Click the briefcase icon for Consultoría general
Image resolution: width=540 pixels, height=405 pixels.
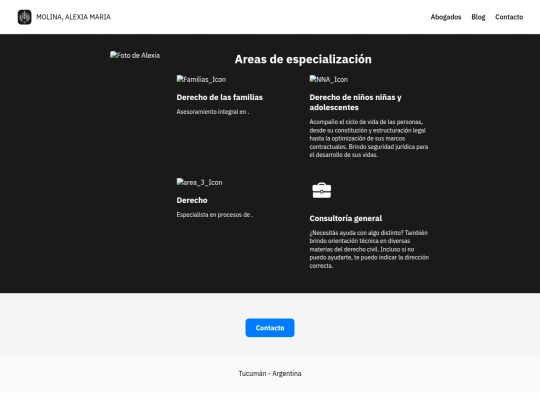click(x=322, y=190)
